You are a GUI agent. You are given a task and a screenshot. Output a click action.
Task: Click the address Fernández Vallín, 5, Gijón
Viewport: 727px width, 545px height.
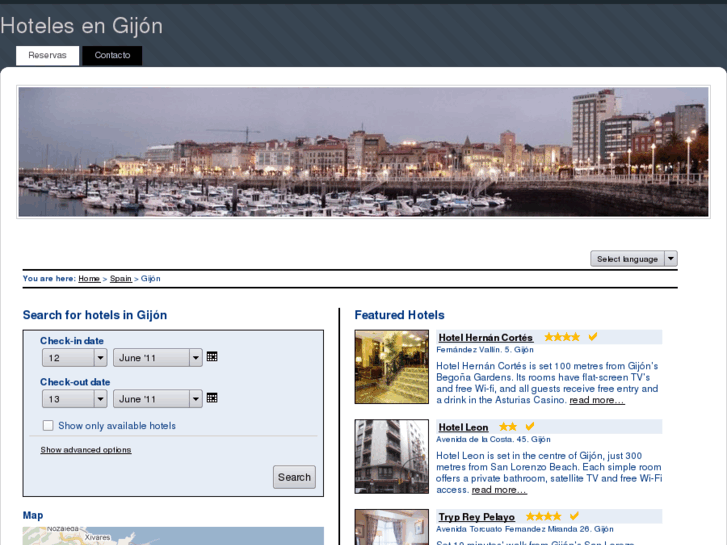pos(485,350)
